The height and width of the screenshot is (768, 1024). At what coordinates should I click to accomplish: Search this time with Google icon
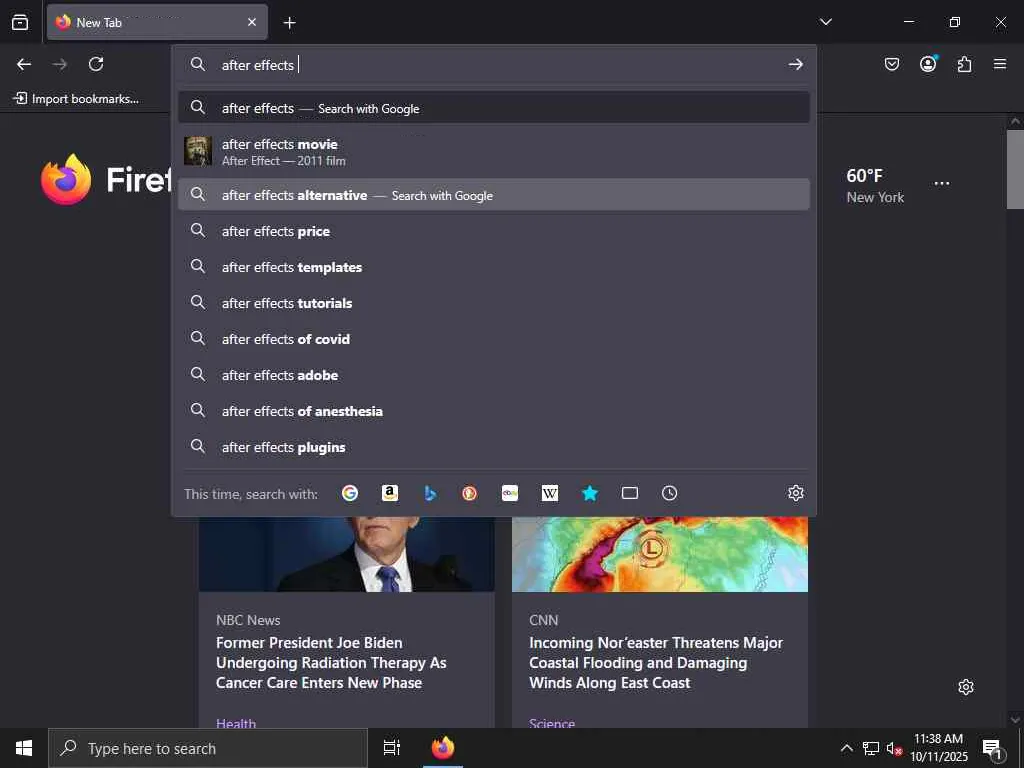click(x=350, y=493)
